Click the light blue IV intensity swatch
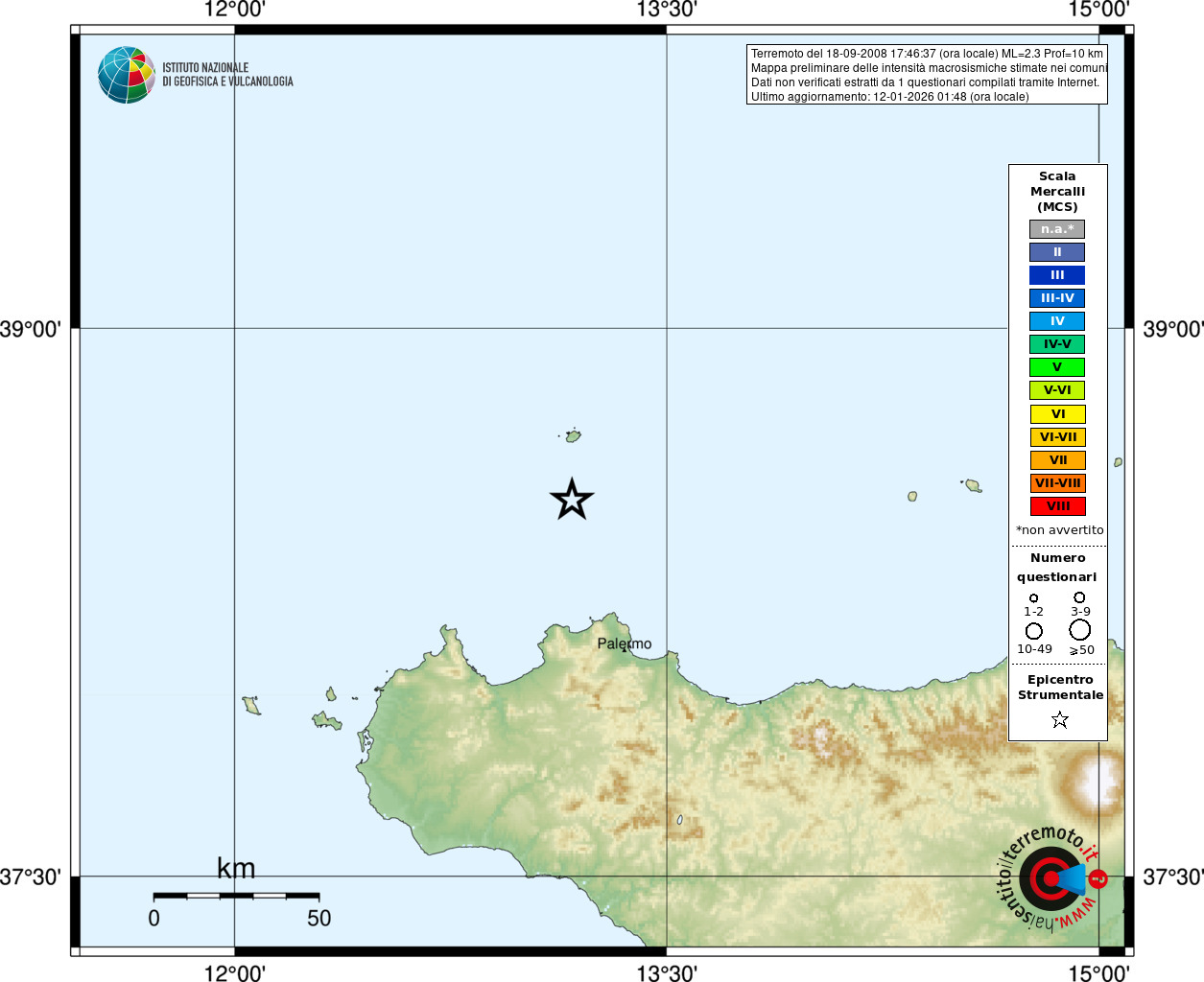 click(1057, 321)
